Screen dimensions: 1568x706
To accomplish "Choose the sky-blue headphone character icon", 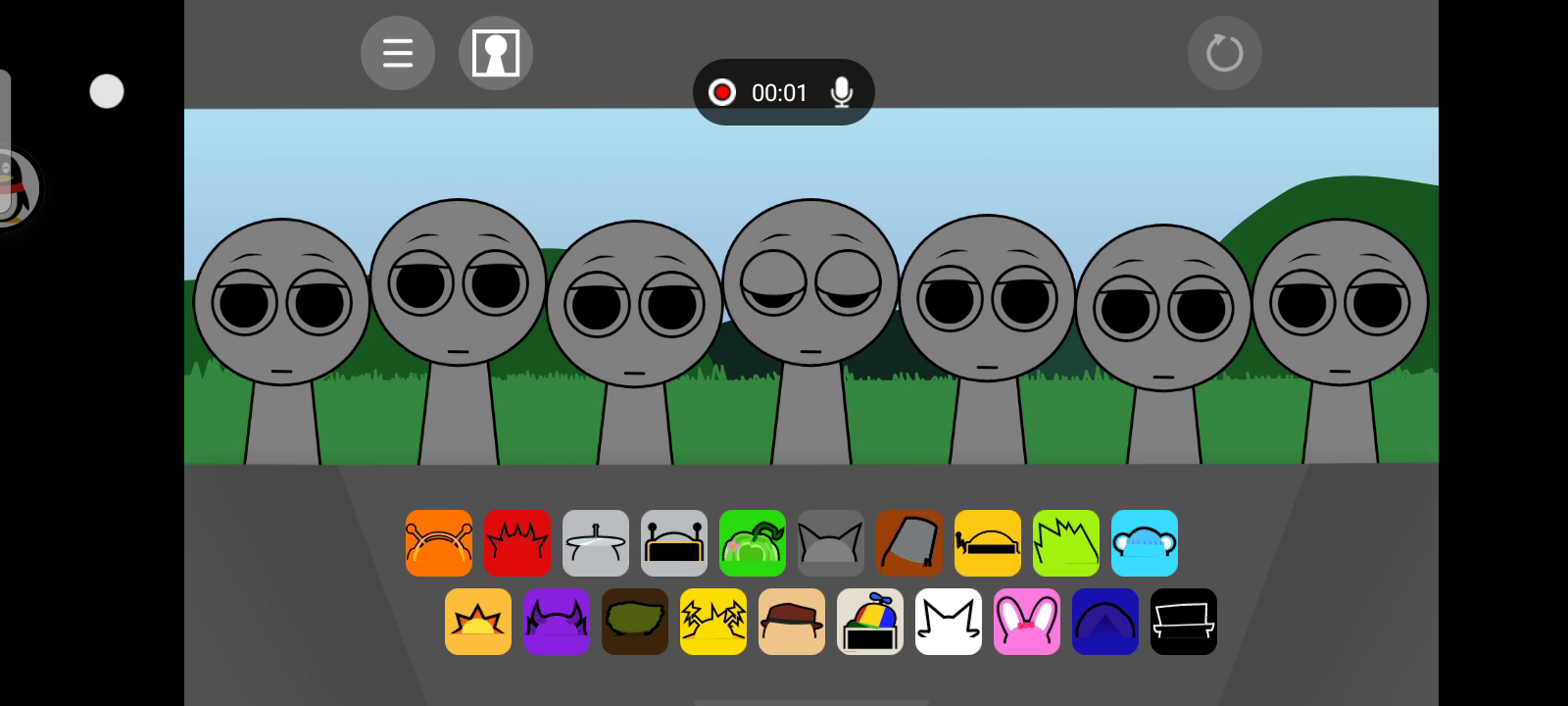I will tap(1145, 543).
